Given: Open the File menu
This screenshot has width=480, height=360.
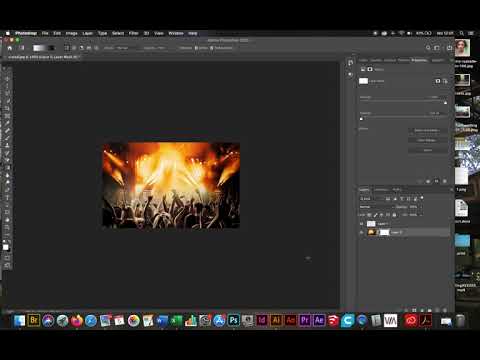Looking at the screenshot, I should tap(45, 33).
